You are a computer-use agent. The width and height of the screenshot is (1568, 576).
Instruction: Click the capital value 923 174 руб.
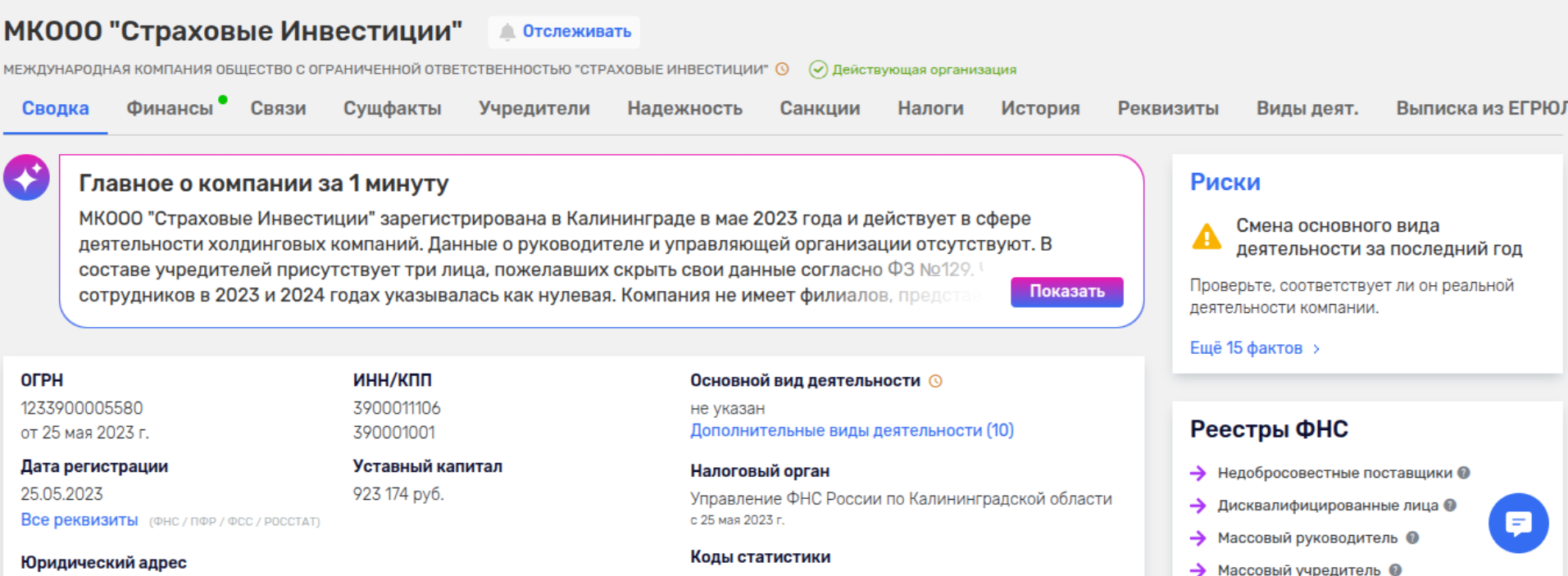click(x=398, y=494)
